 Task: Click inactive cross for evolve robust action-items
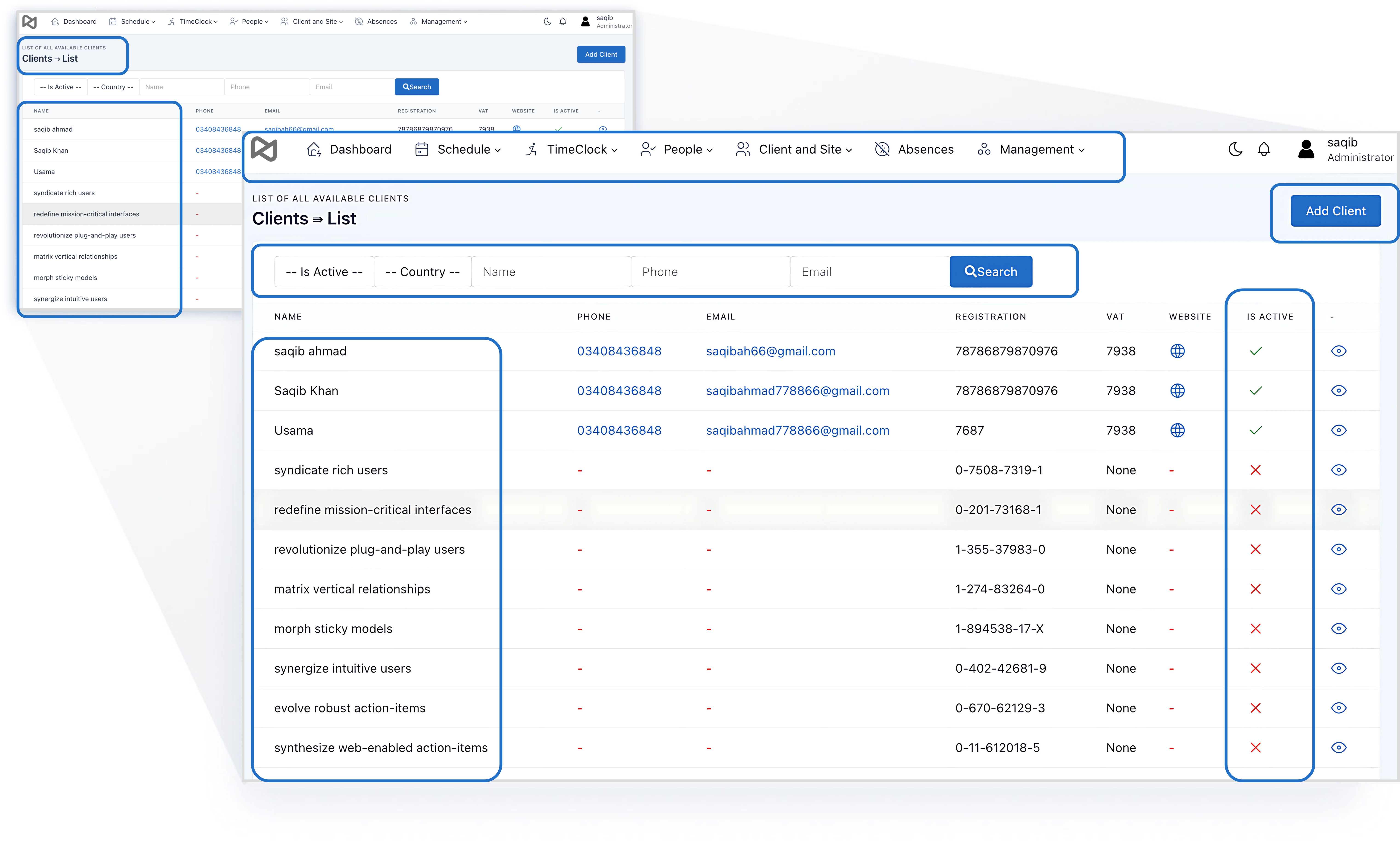(x=1256, y=708)
